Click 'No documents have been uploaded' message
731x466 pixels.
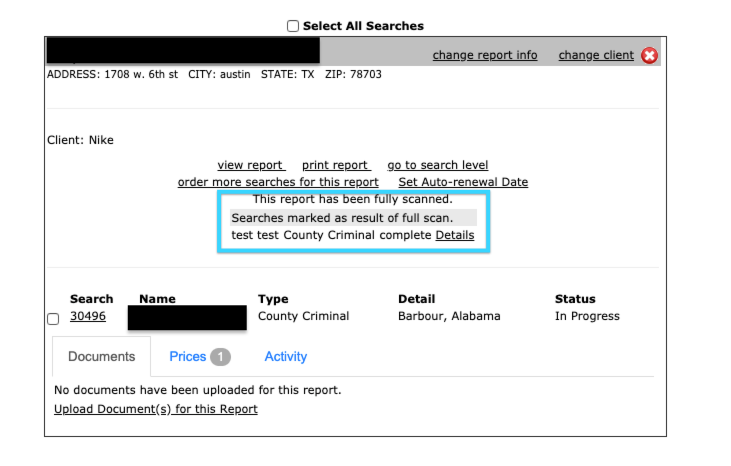pos(198,390)
